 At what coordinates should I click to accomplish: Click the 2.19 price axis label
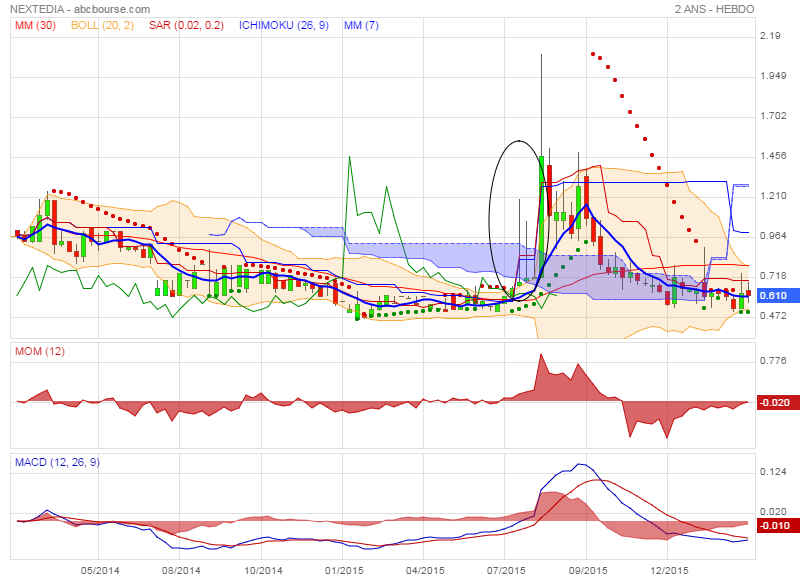770,36
